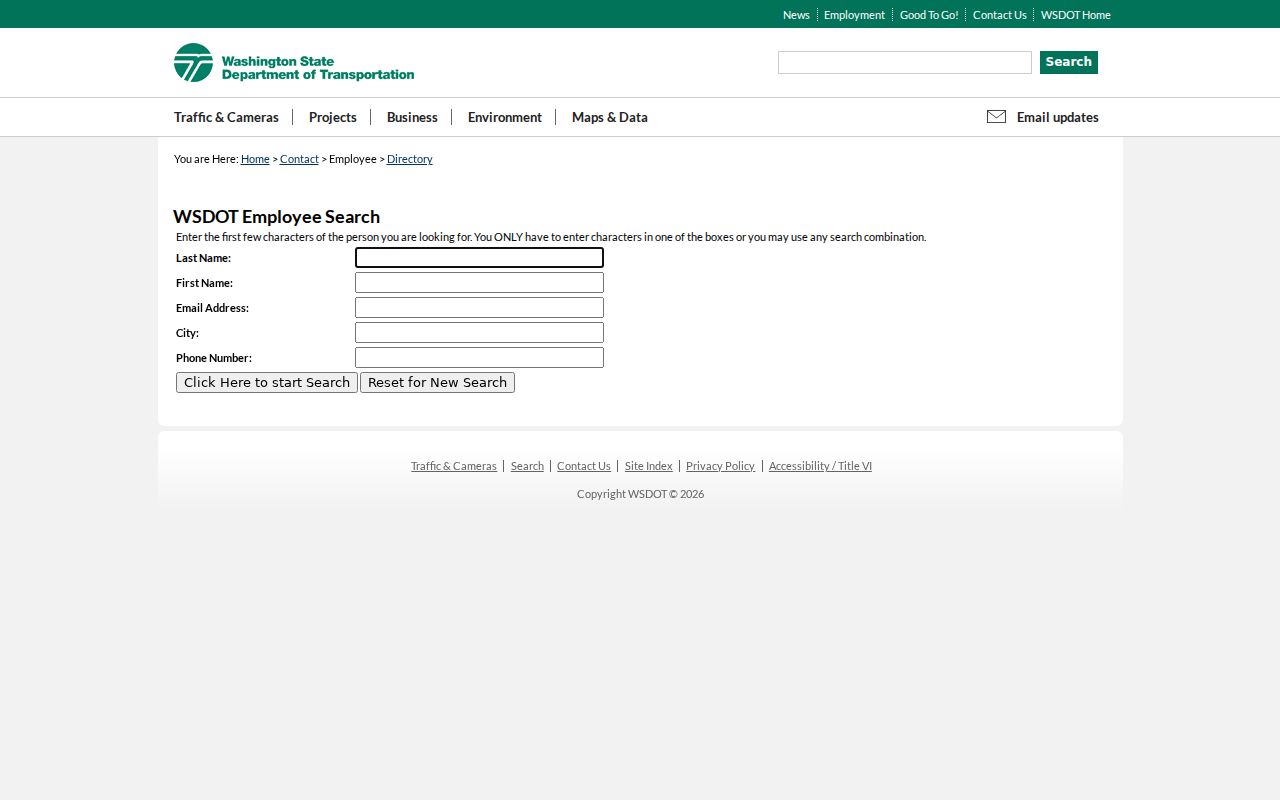This screenshot has height=800, width=1280.
Task: Click the Email updates envelope icon
Action: (x=996, y=117)
